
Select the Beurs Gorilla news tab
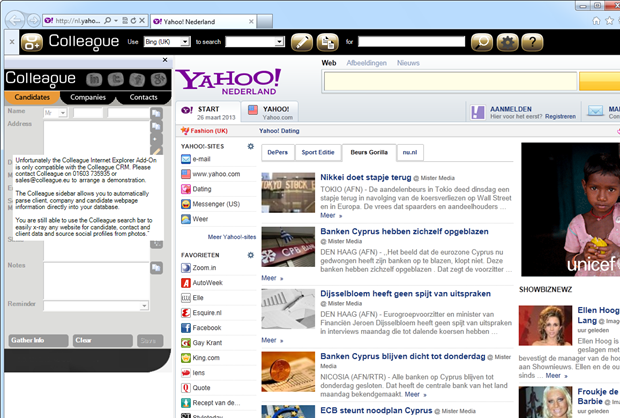click(x=369, y=152)
